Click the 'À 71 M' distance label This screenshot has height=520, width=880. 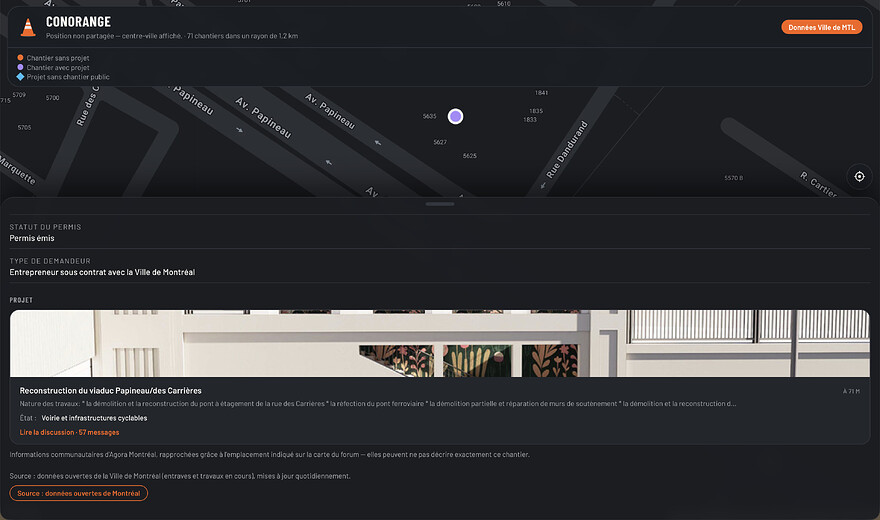pyautogui.click(x=851, y=391)
